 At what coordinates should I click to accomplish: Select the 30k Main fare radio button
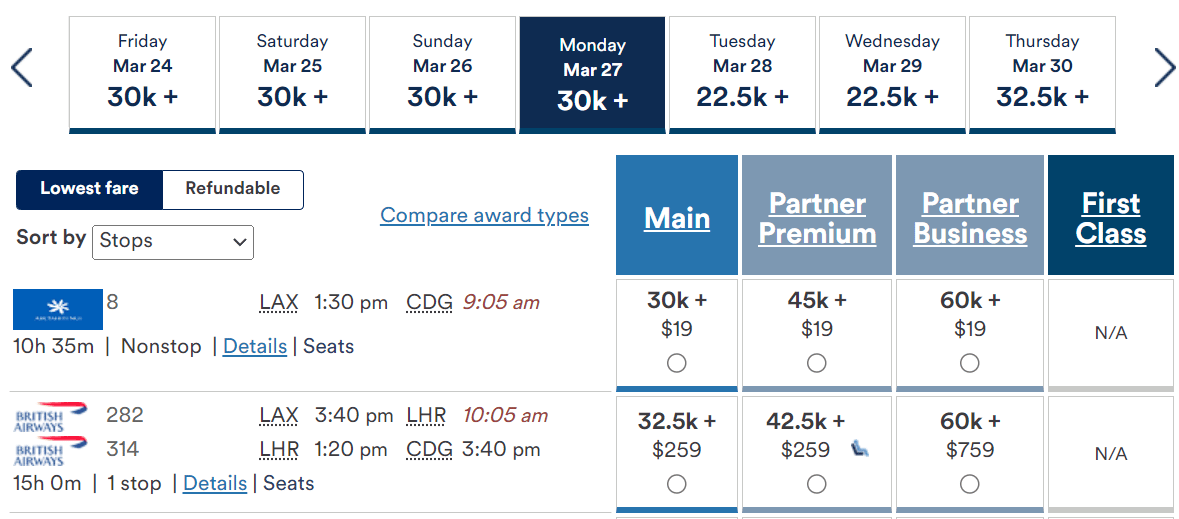point(677,363)
